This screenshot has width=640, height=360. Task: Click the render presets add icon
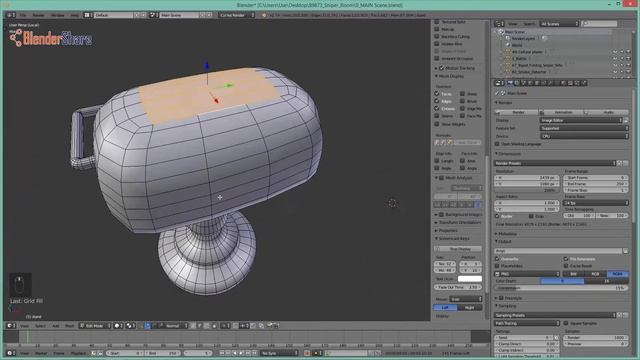(620, 163)
